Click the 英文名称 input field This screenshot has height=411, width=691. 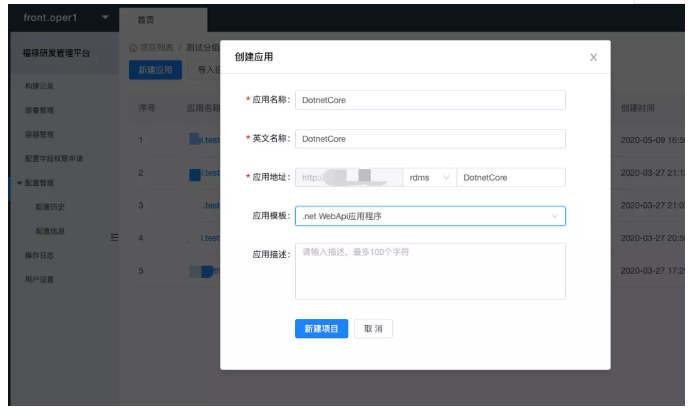click(430, 139)
